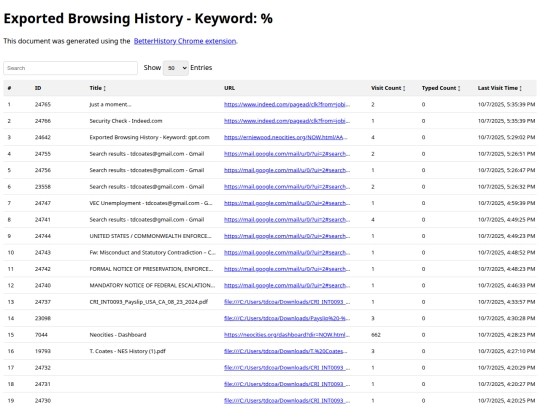Click the page heading Exported Browsing History

coord(138,19)
